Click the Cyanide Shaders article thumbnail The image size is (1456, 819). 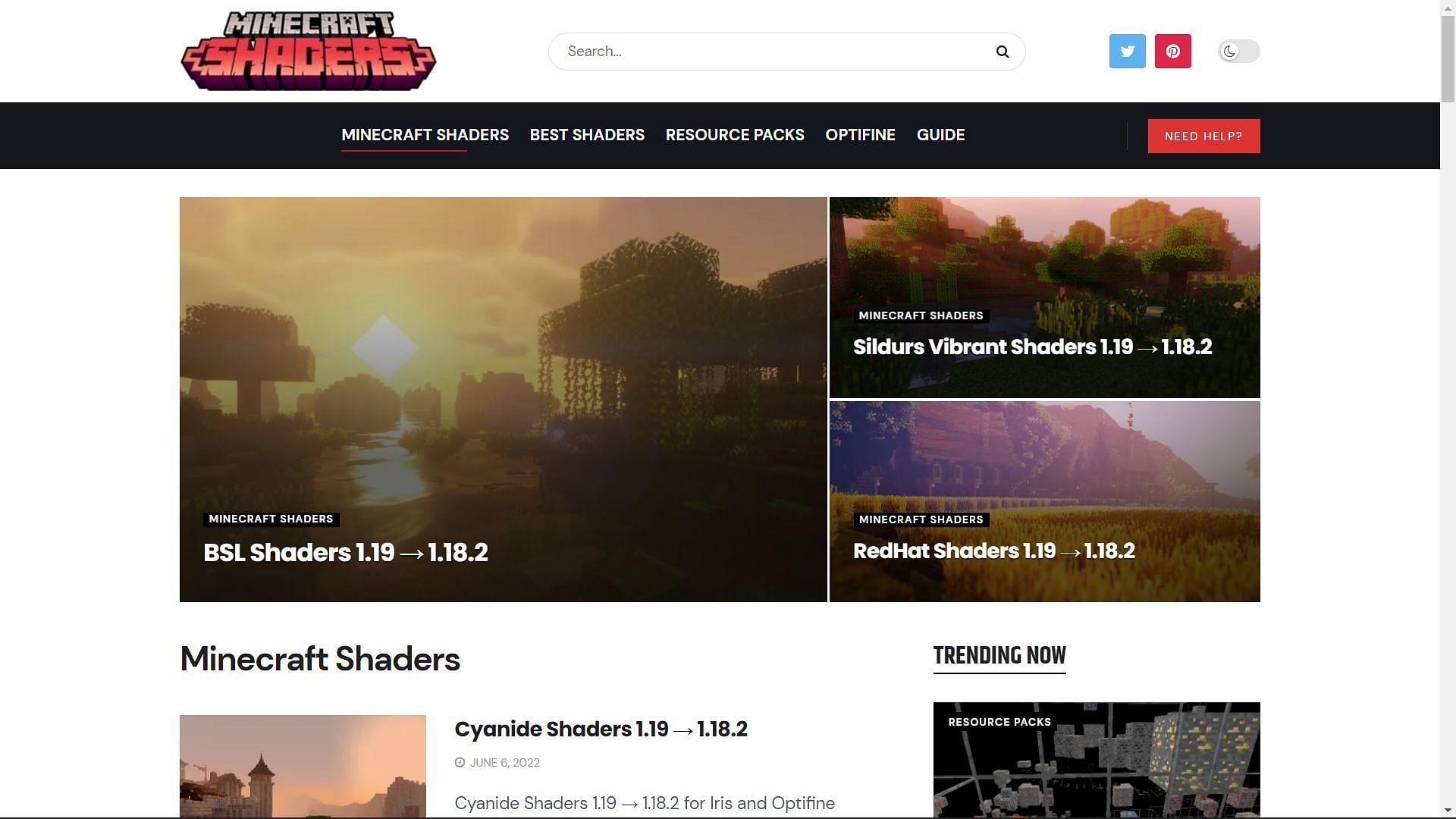pyautogui.click(x=302, y=766)
